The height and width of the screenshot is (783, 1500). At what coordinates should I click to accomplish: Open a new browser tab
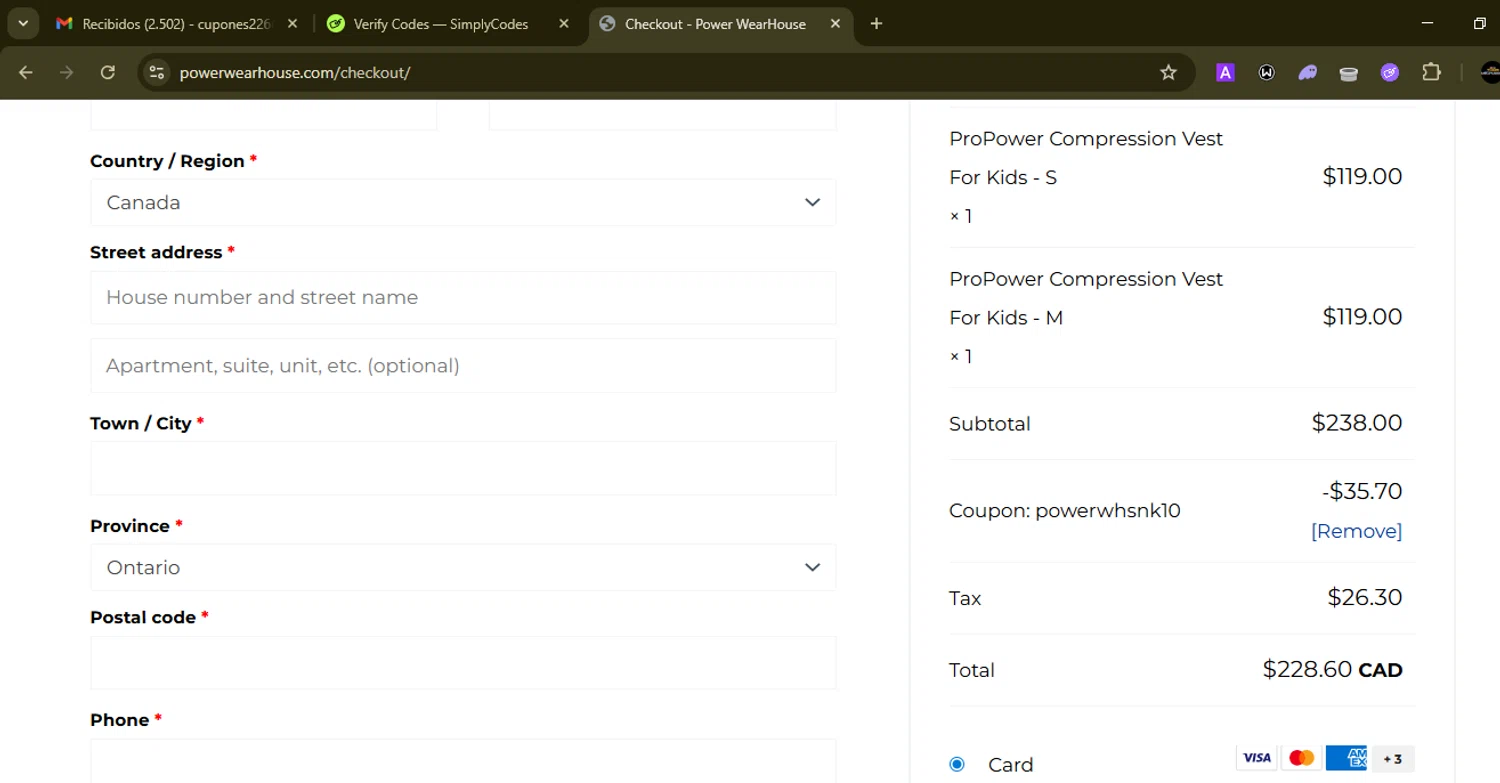[x=876, y=23]
